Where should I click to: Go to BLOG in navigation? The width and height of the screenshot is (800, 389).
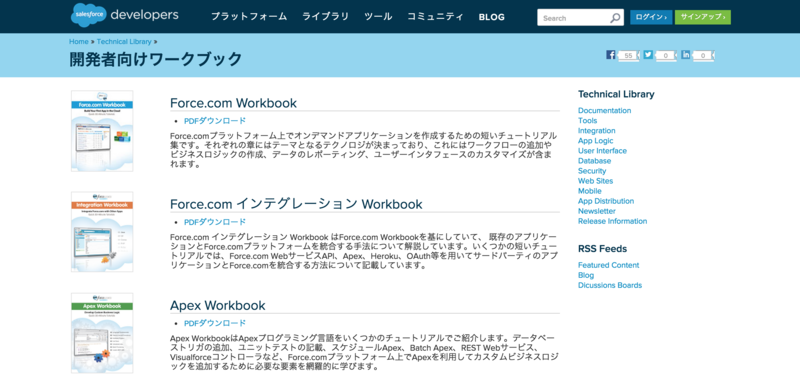492,17
